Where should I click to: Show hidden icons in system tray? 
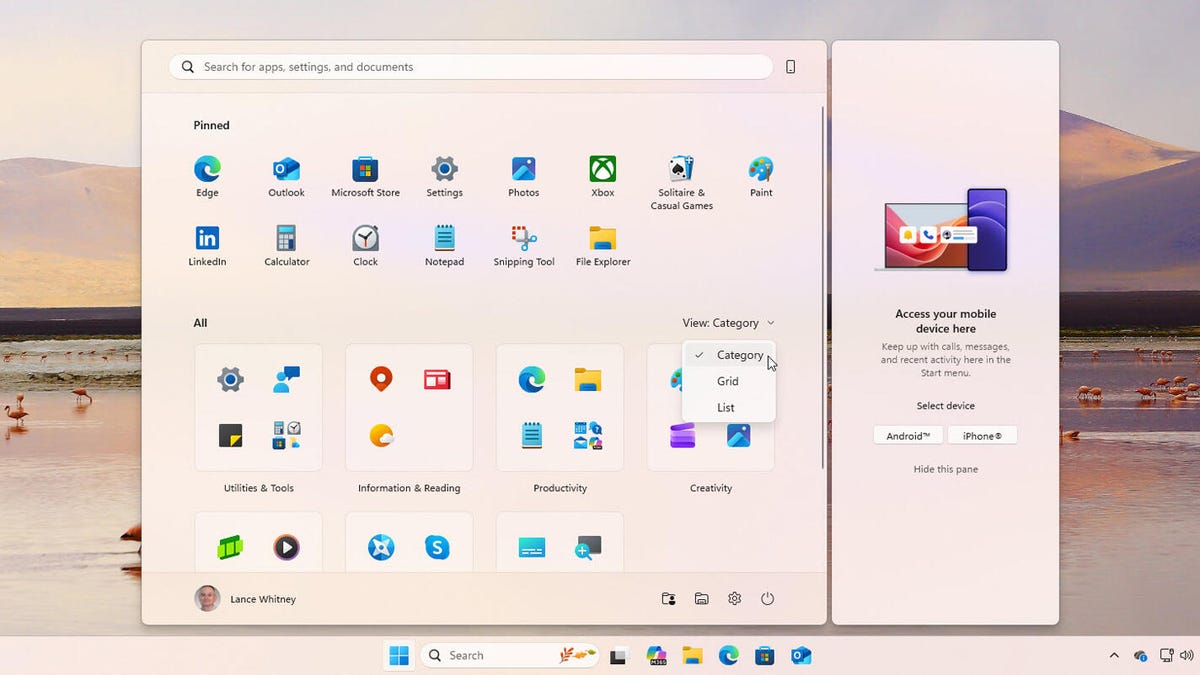[x=1114, y=656]
